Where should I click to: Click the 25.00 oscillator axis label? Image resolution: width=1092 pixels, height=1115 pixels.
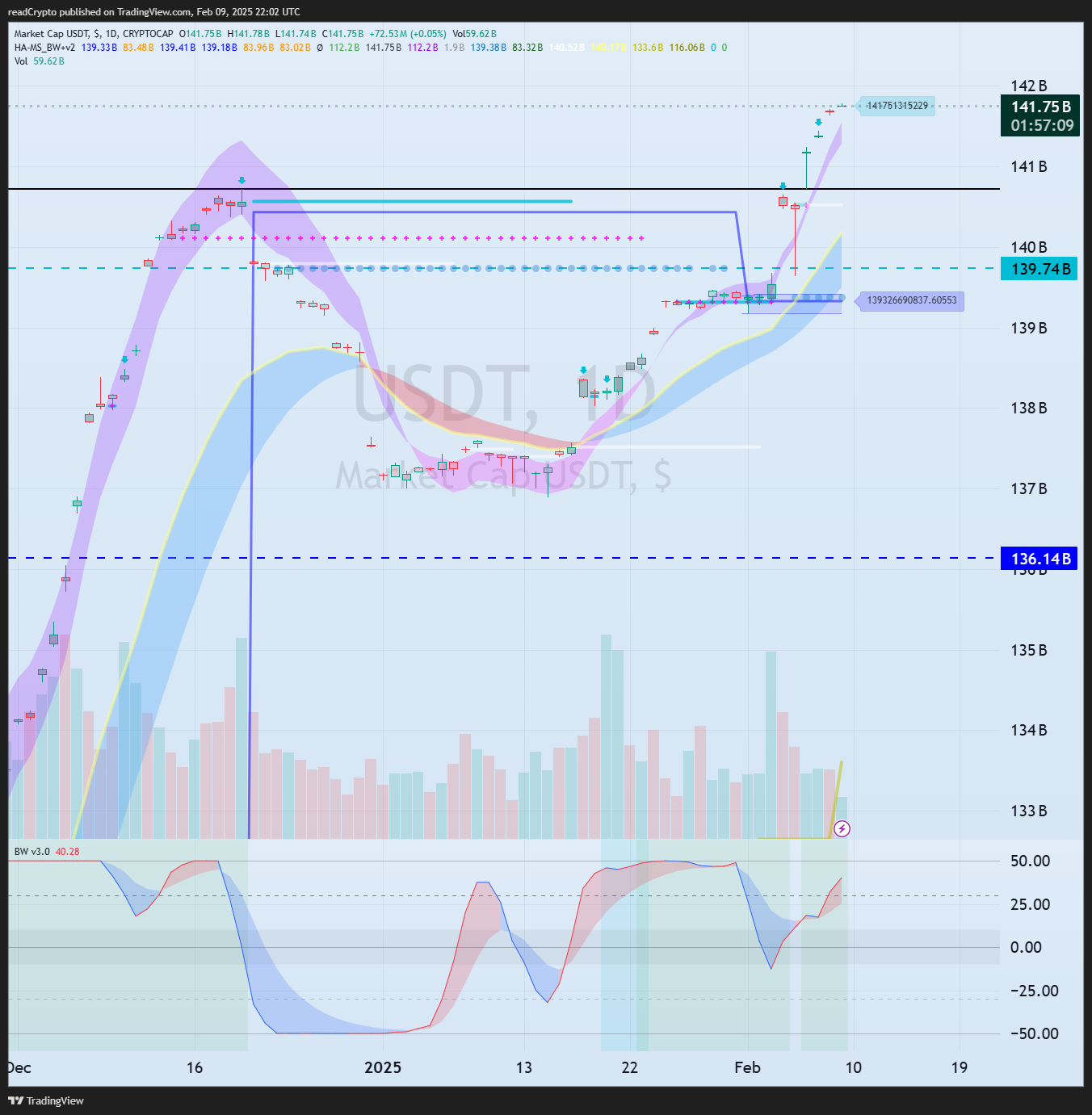[x=1031, y=905]
